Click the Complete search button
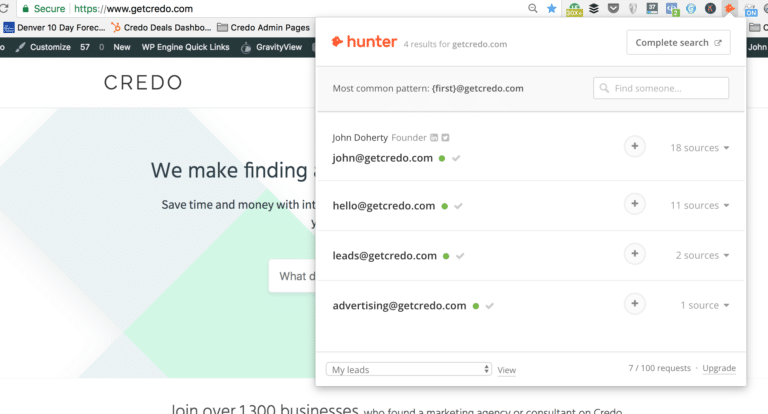The image size is (768, 414). [x=678, y=43]
